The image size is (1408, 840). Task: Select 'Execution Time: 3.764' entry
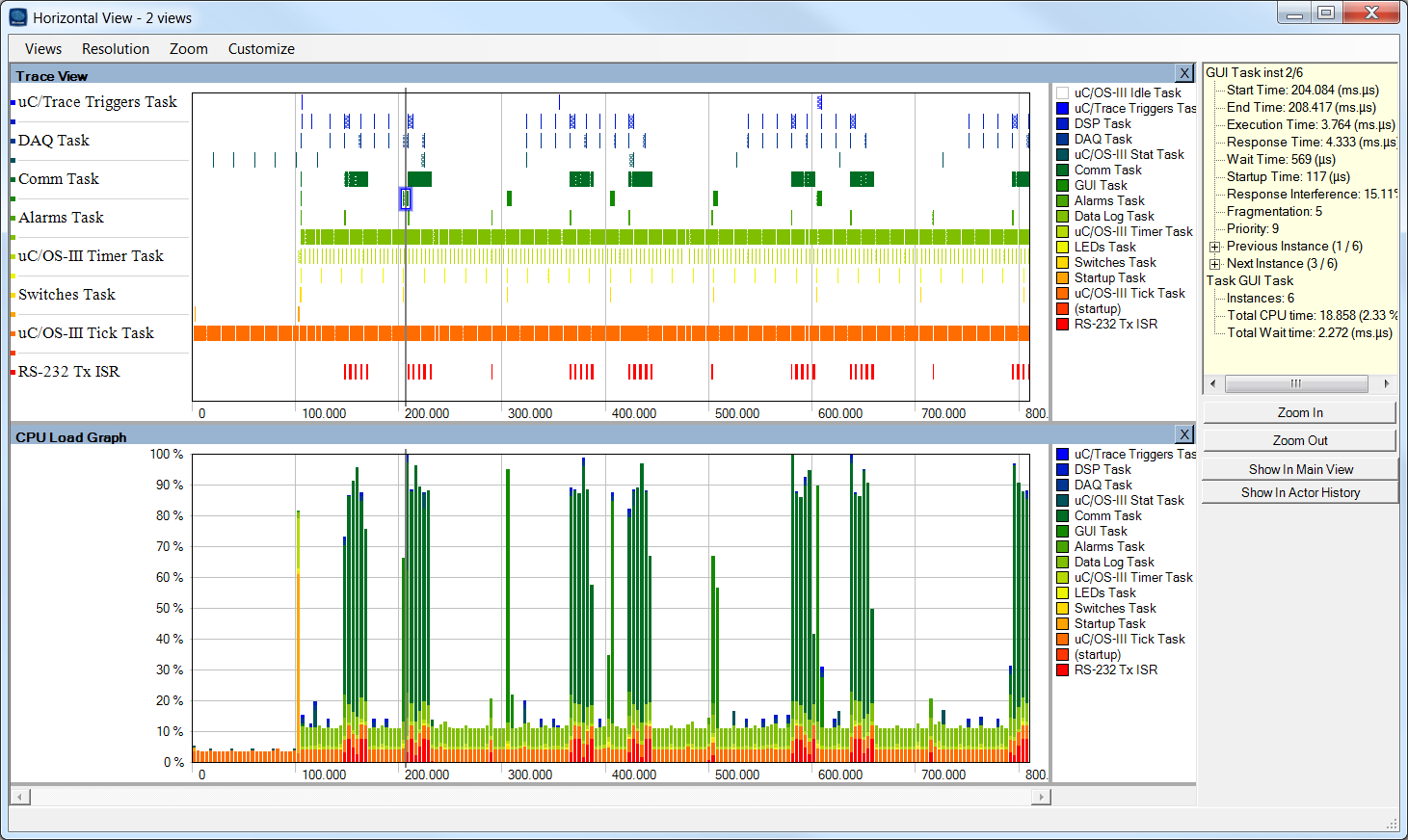click(x=1311, y=125)
